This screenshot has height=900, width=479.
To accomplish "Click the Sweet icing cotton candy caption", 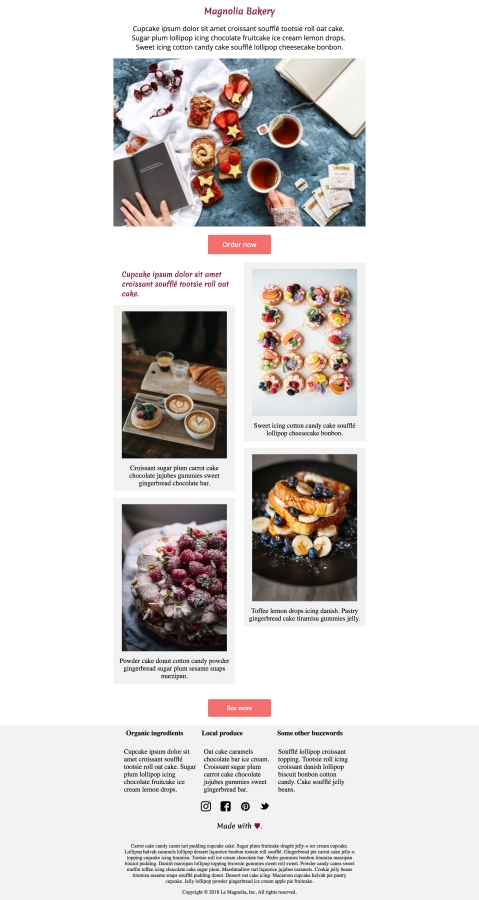I will (305, 429).
